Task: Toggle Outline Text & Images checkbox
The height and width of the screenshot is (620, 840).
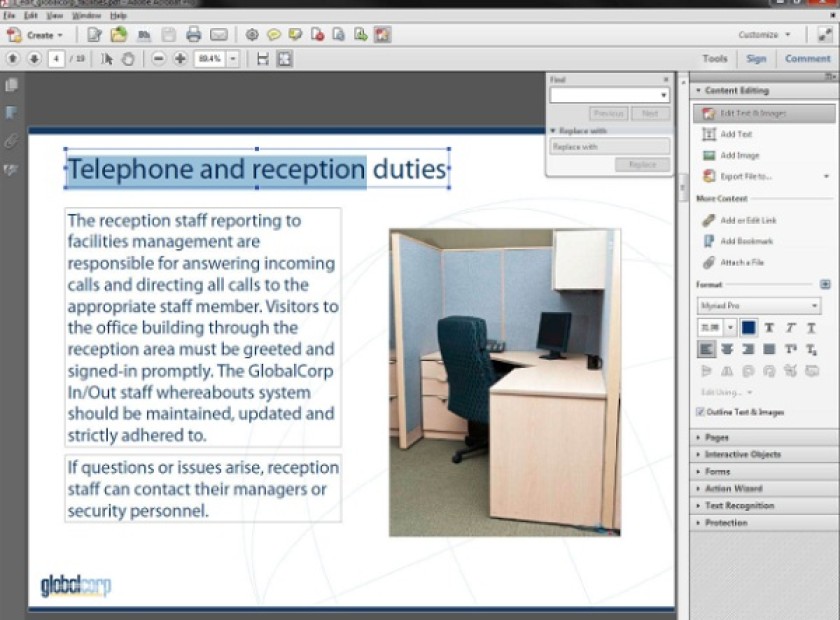Action: (x=700, y=412)
